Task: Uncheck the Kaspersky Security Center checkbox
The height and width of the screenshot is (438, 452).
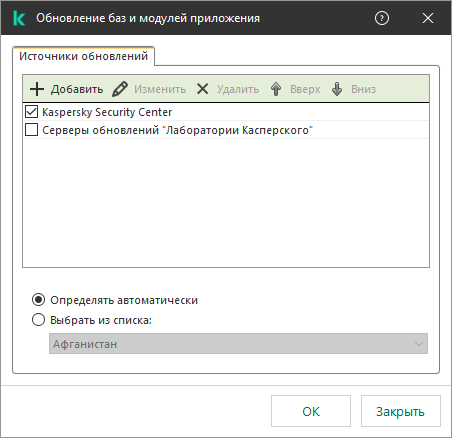Action: coord(31,112)
